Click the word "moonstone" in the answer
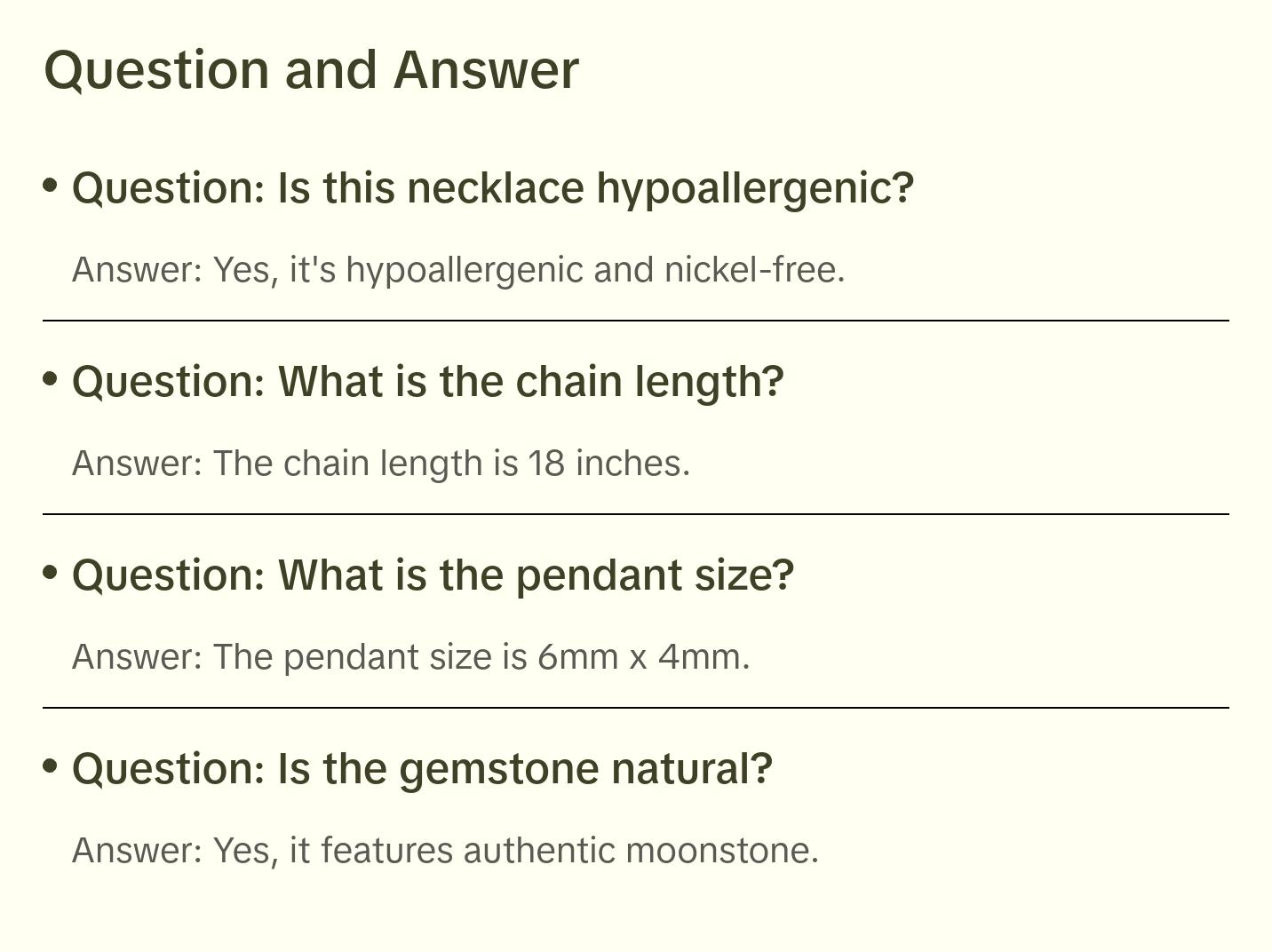 tap(720, 851)
